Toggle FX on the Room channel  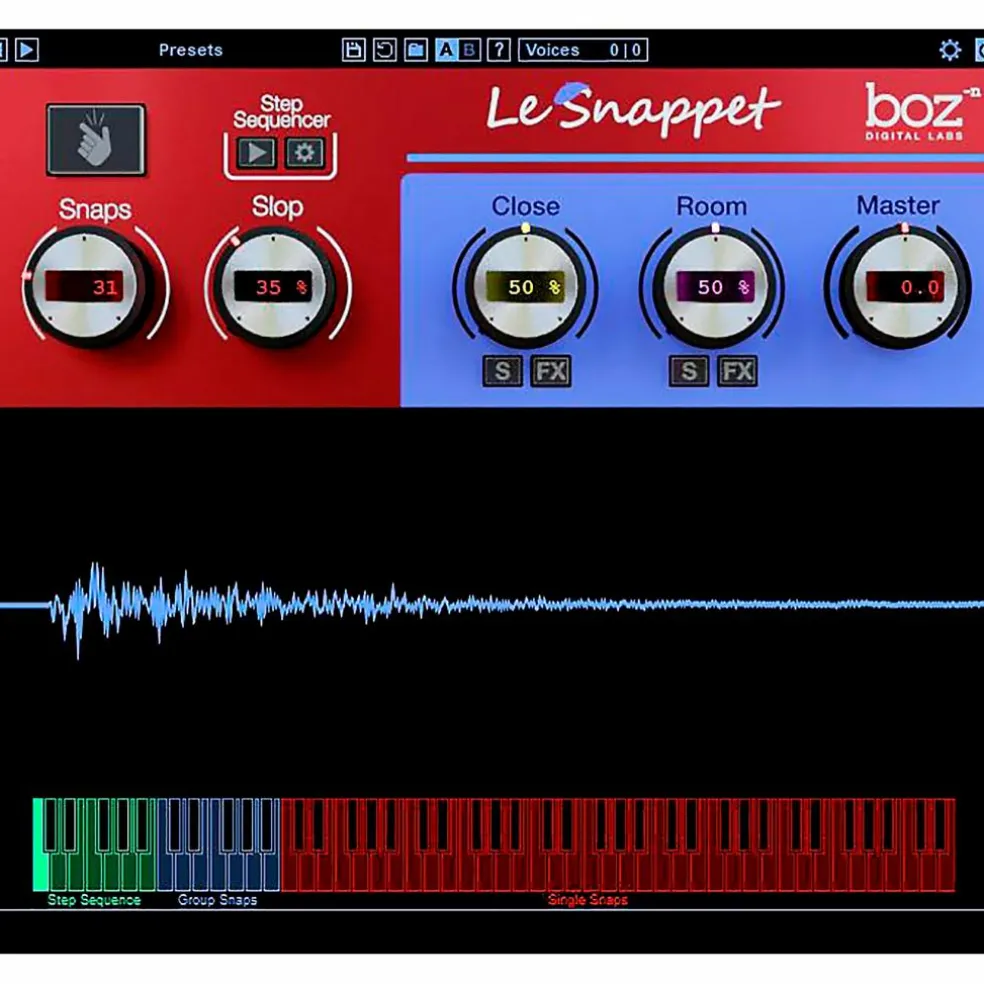737,371
